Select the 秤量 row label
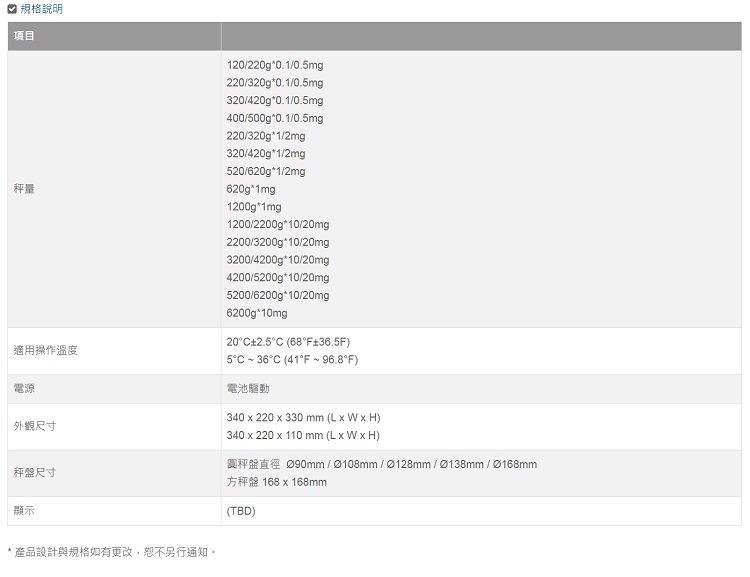750x577 pixels. pyautogui.click(x=24, y=189)
